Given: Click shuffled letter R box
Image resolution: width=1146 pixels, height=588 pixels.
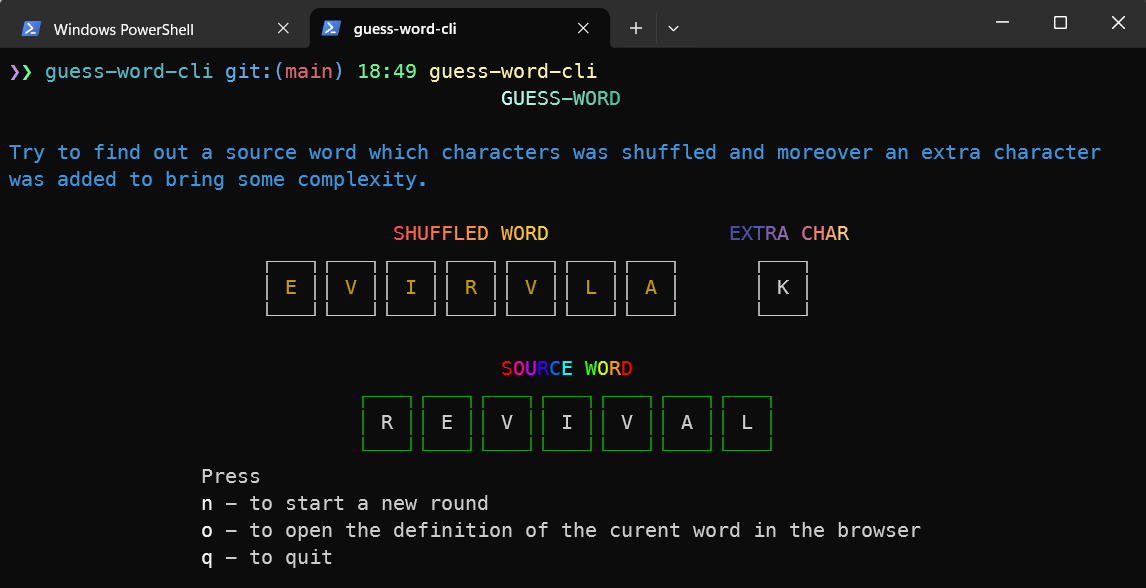Looking at the screenshot, I should point(471,288).
